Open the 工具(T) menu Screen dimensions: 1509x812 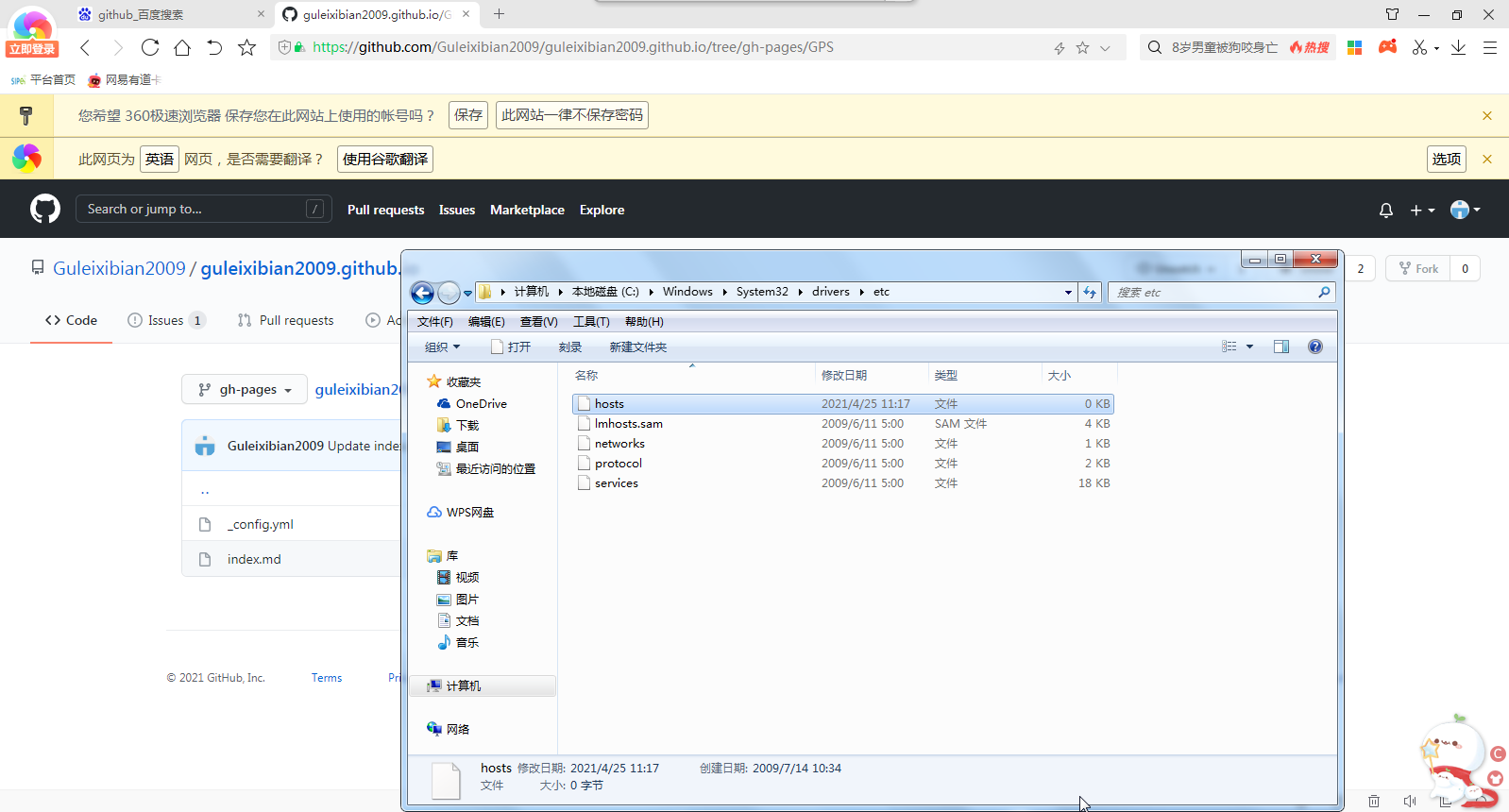point(591,322)
